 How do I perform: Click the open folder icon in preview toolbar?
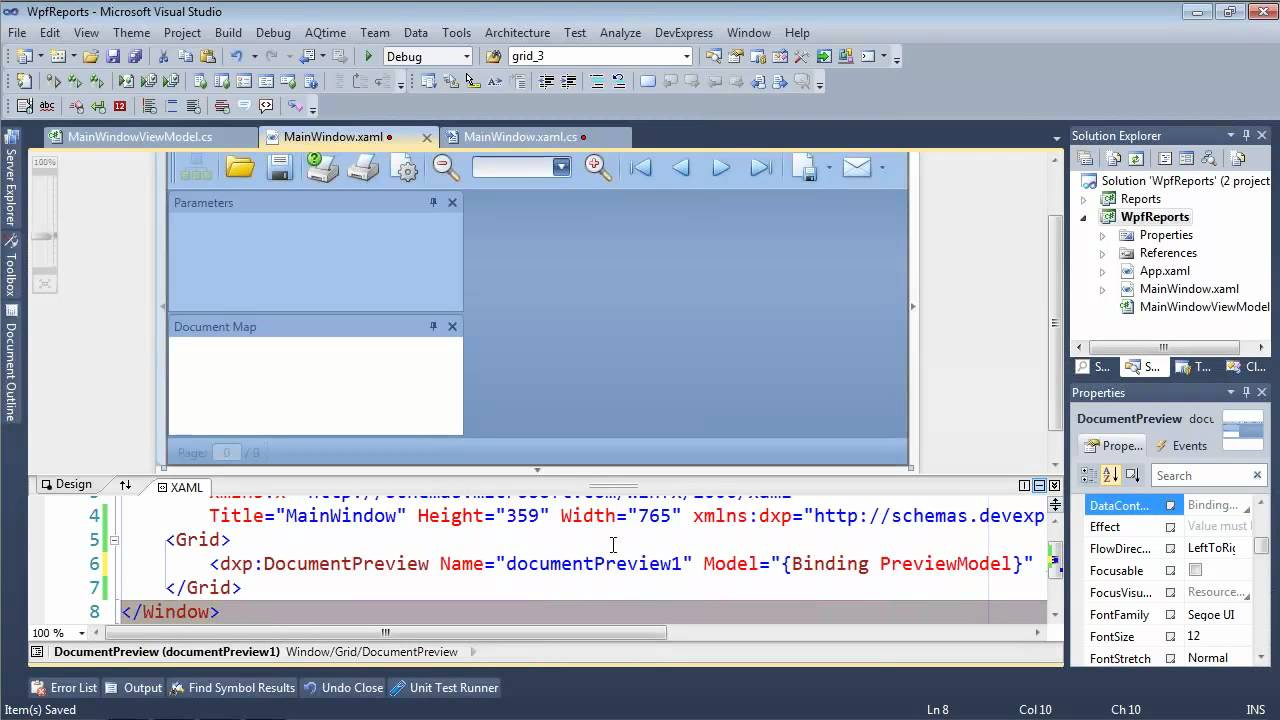[x=240, y=167]
